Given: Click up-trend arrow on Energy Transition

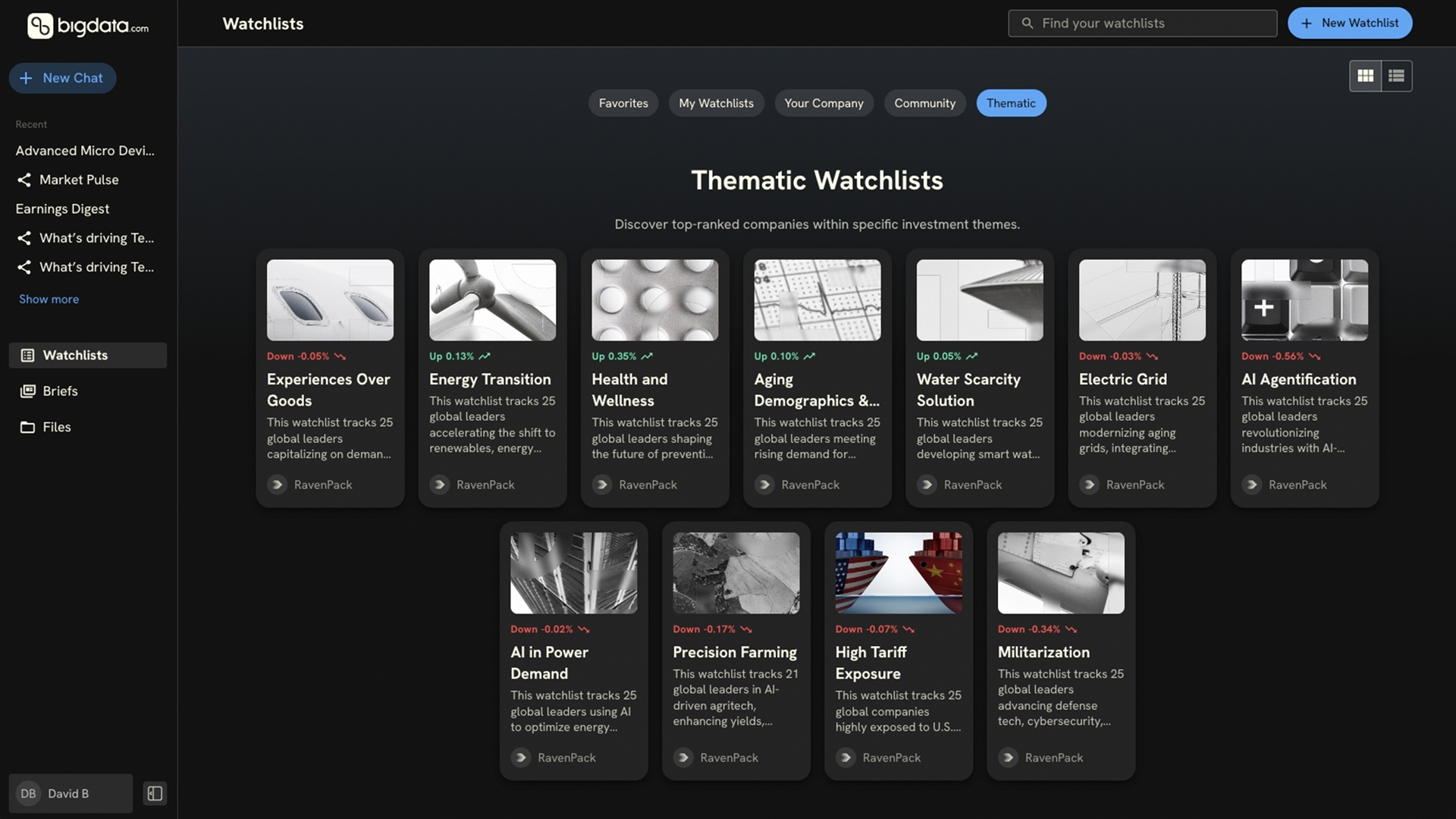Looking at the screenshot, I should pos(485,356).
